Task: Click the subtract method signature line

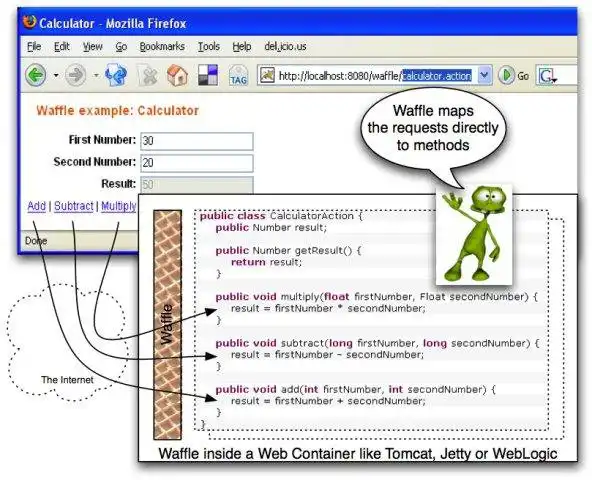Action: point(377,343)
